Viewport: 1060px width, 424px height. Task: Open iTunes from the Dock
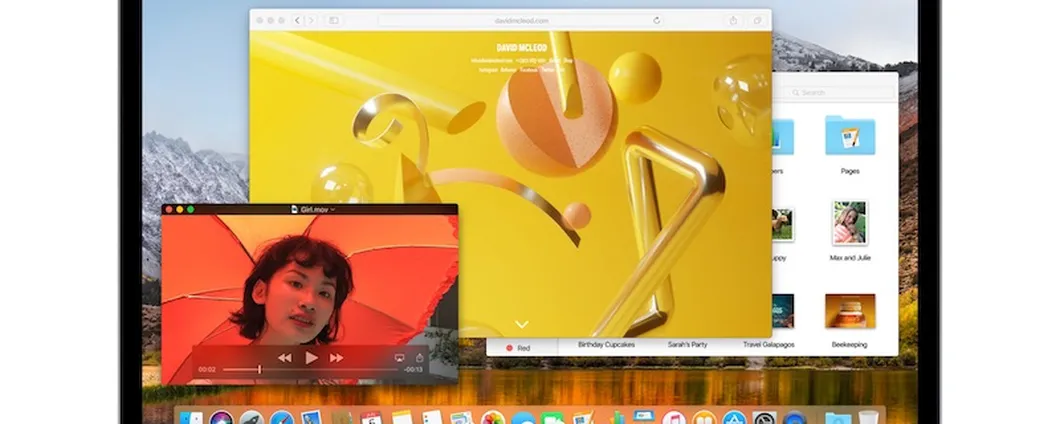674,418
